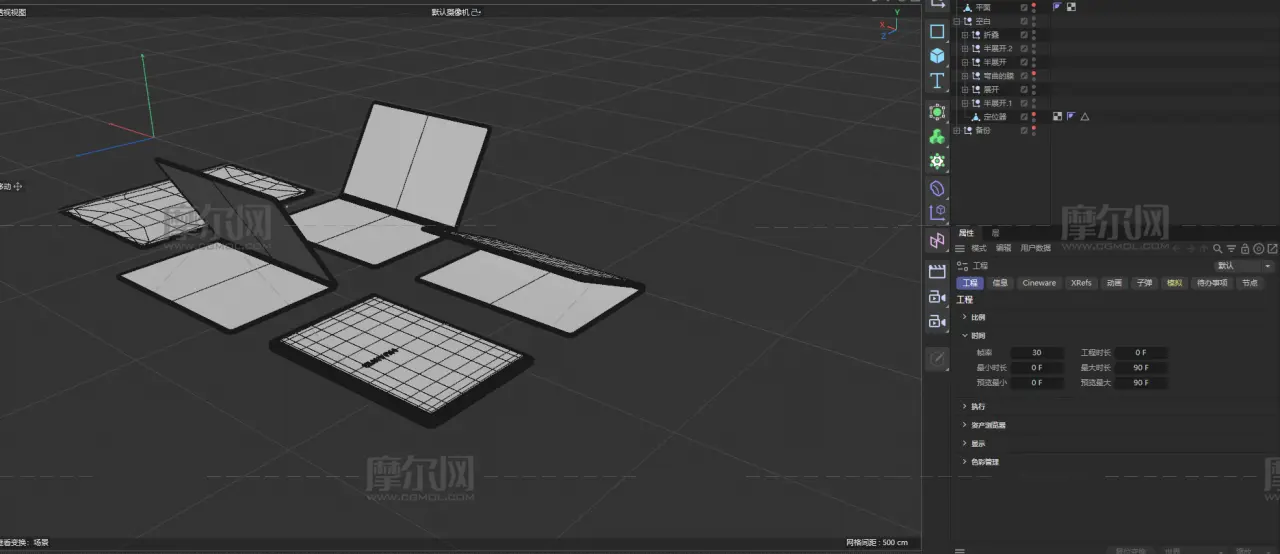Open the XRefs tab

point(1081,283)
